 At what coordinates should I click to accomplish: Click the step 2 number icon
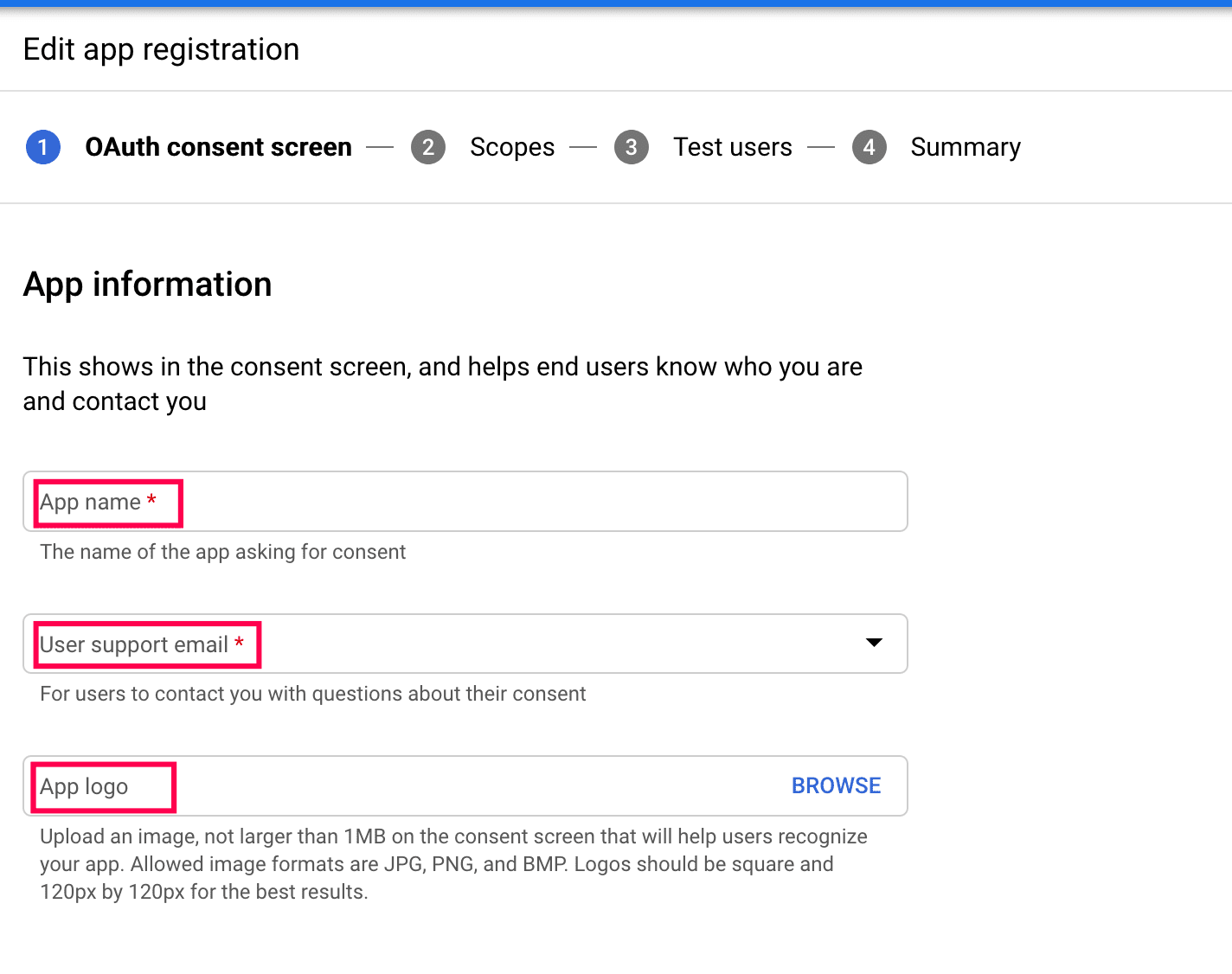pos(428,147)
